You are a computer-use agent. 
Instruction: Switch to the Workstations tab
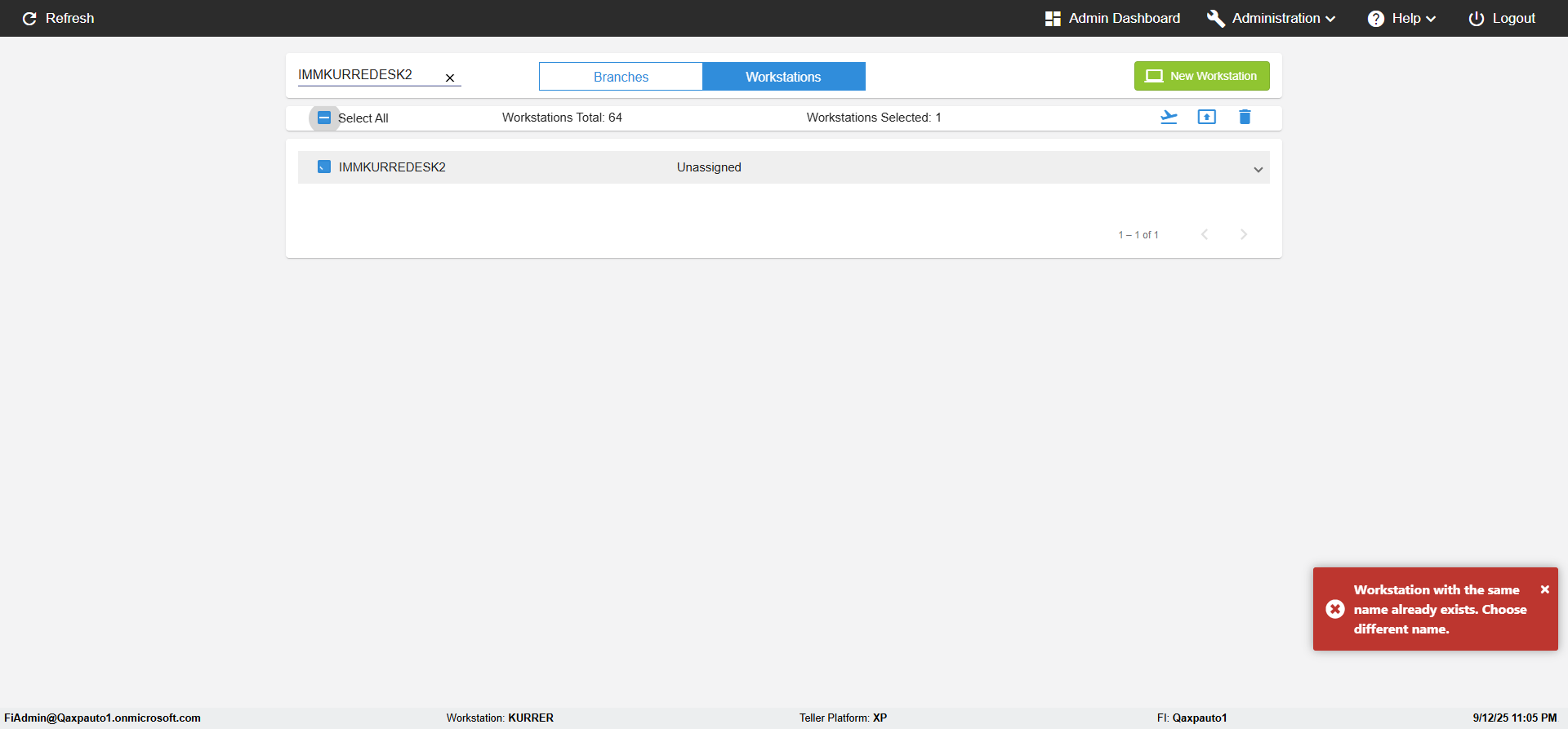click(x=783, y=77)
